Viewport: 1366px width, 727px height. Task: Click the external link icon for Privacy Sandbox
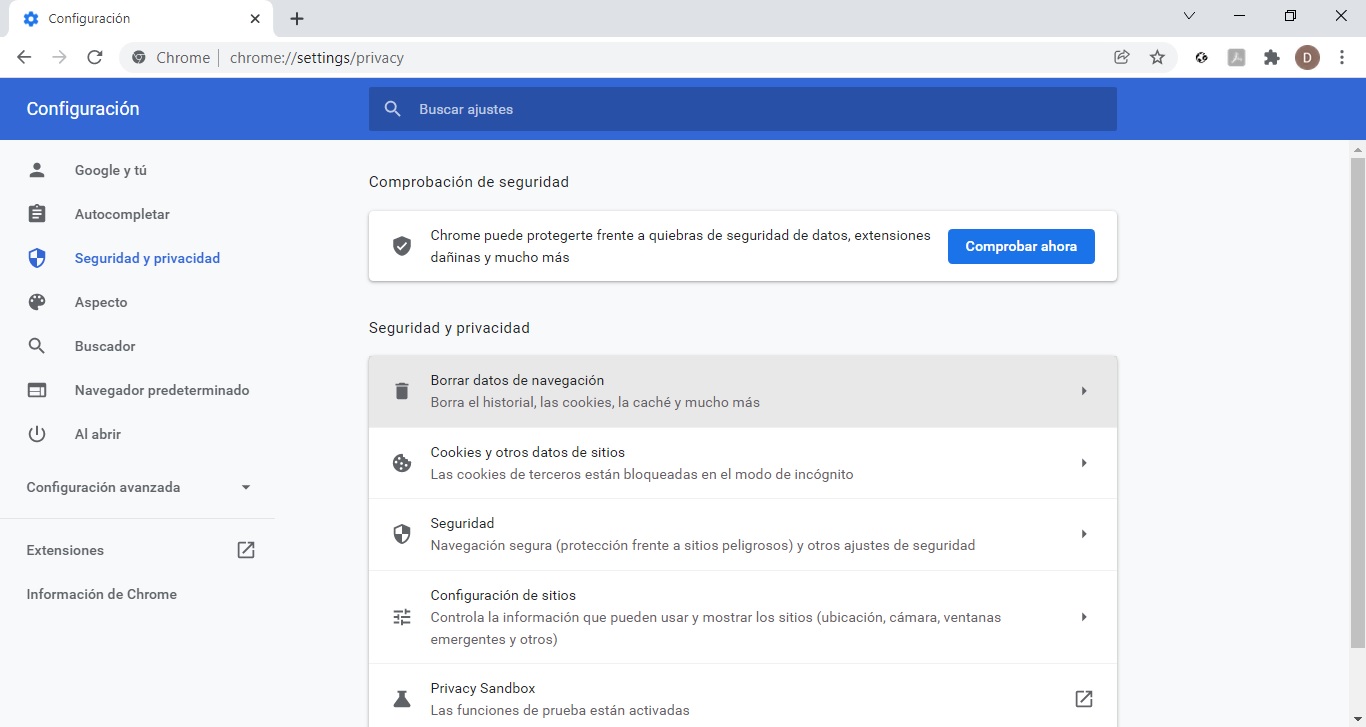click(x=1084, y=699)
